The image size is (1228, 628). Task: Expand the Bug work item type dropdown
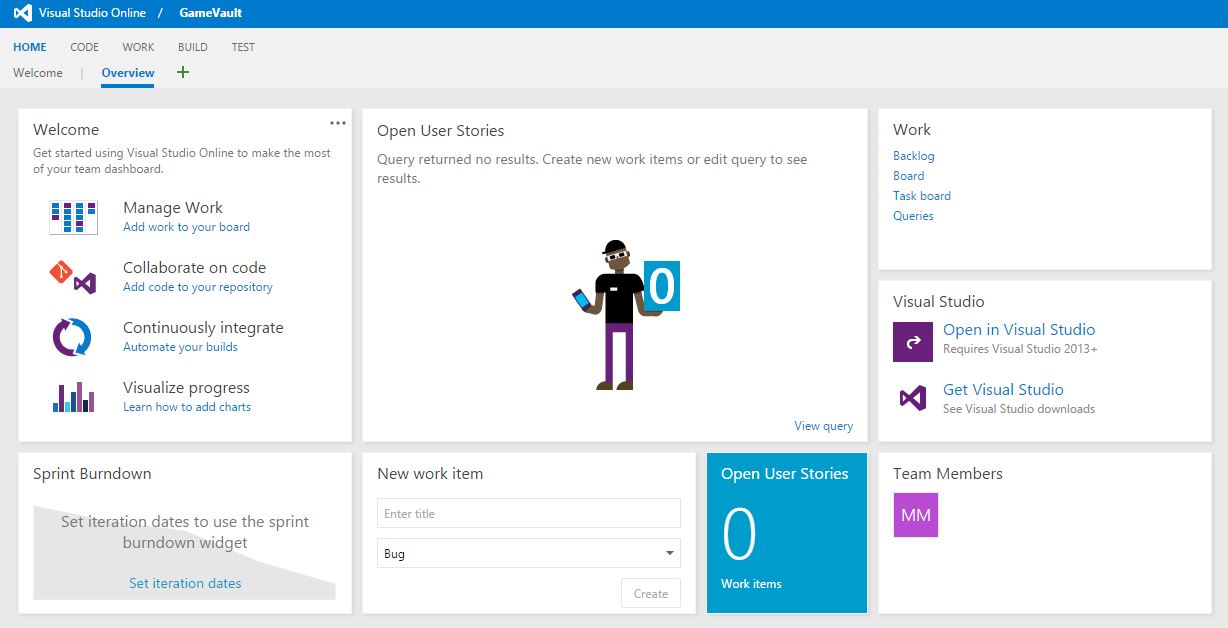669,553
